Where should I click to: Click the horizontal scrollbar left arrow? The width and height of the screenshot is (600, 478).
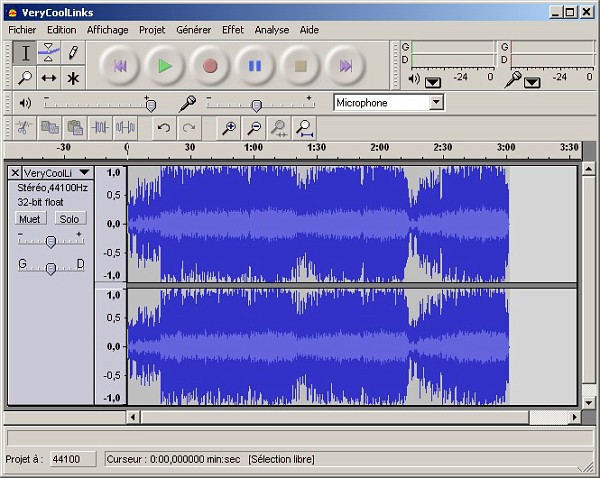[133, 417]
